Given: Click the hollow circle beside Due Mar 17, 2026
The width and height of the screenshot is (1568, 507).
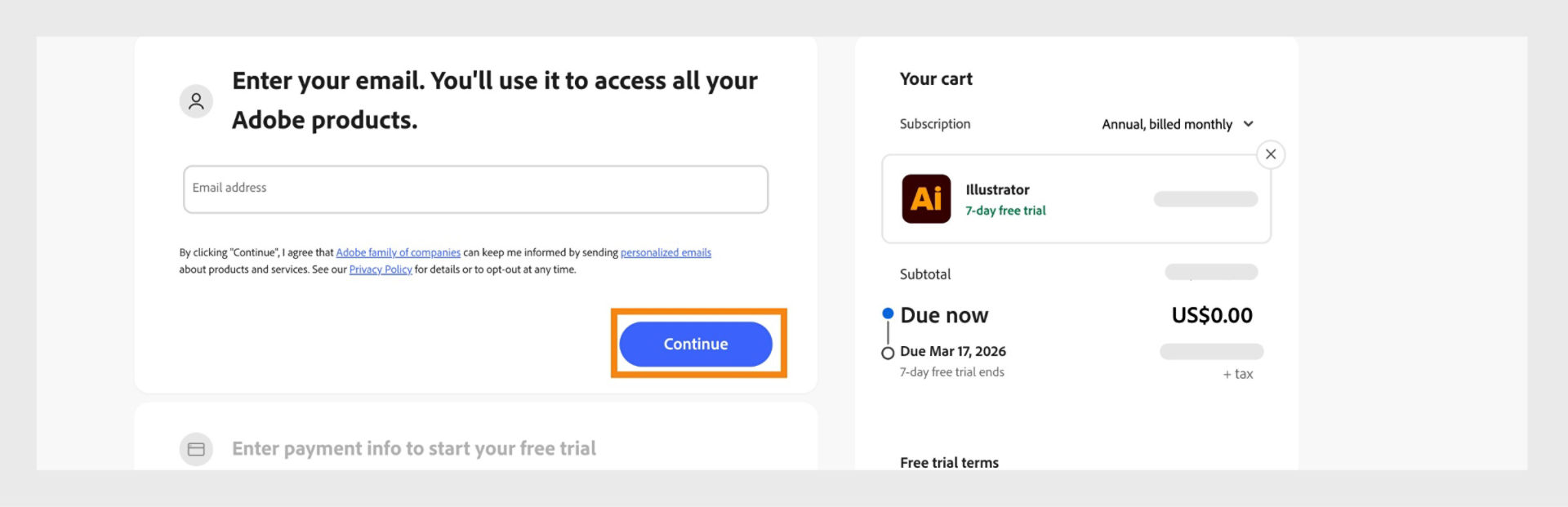Looking at the screenshot, I should point(887,353).
